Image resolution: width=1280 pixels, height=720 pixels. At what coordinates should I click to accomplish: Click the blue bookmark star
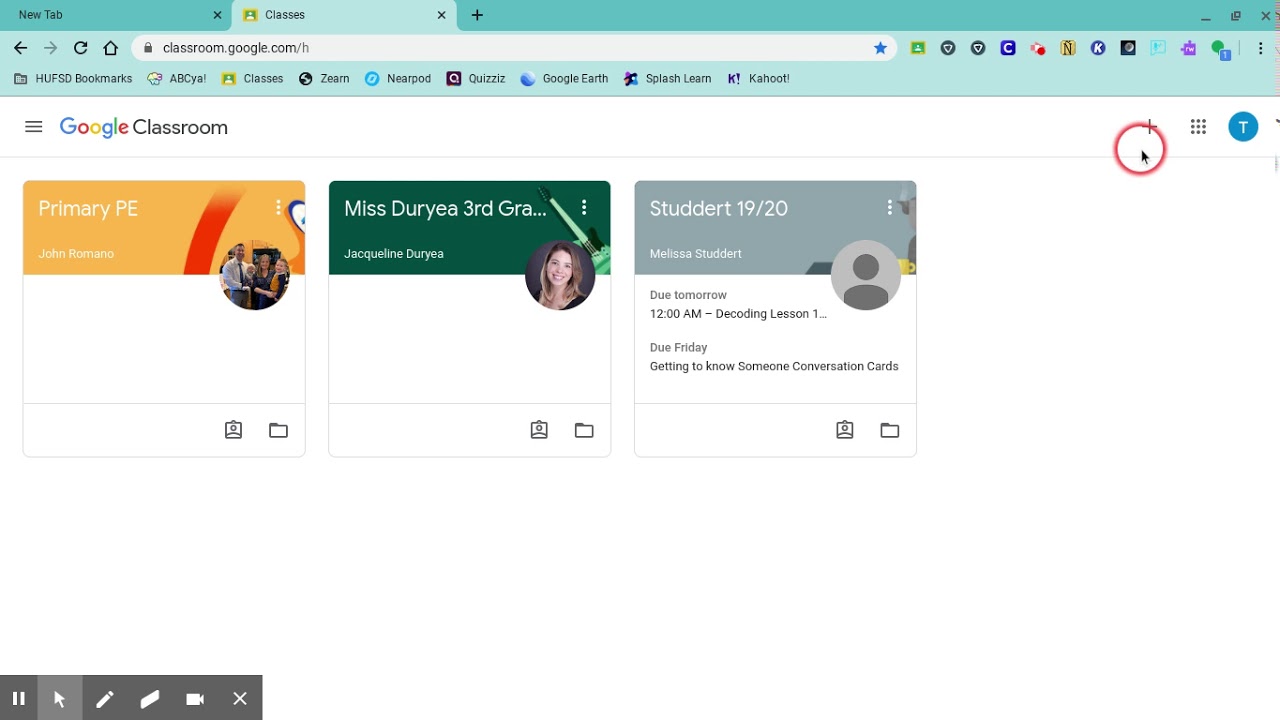click(x=880, y=48)
